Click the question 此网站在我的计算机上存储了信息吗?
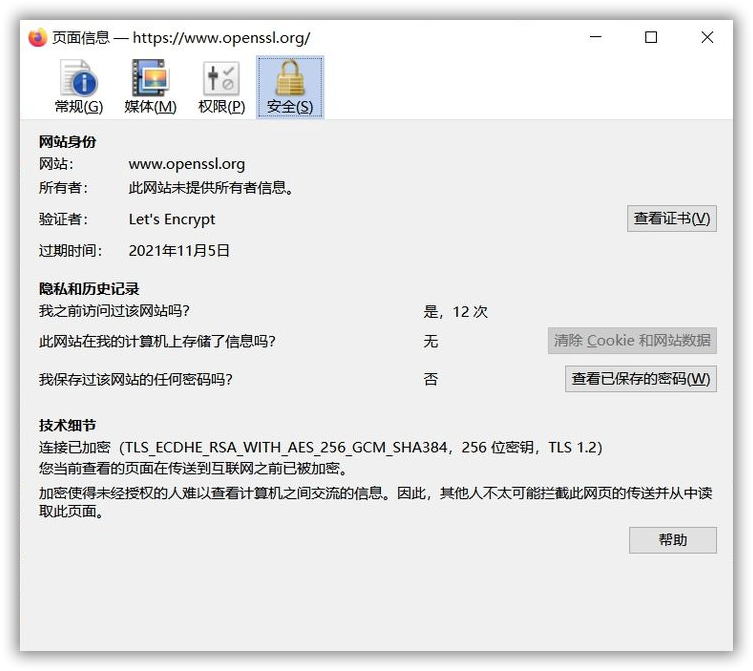753x671 pixels. pyautogui.click(x=157, y=342)
